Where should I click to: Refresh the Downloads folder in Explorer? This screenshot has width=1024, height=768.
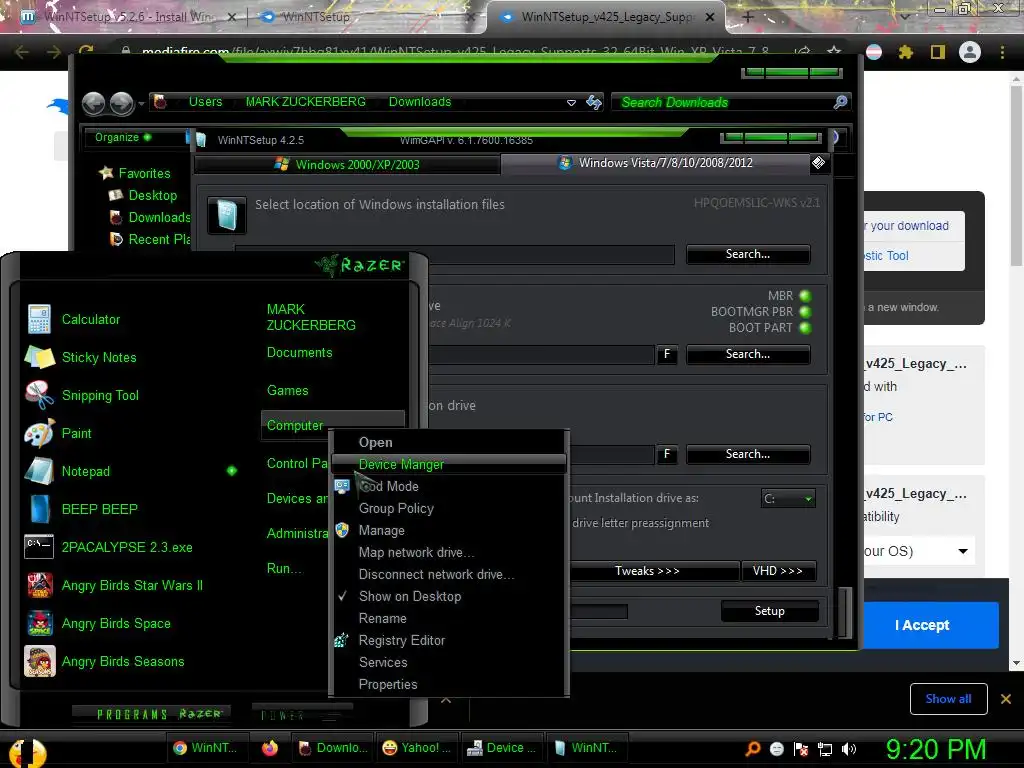click(594, 102)
